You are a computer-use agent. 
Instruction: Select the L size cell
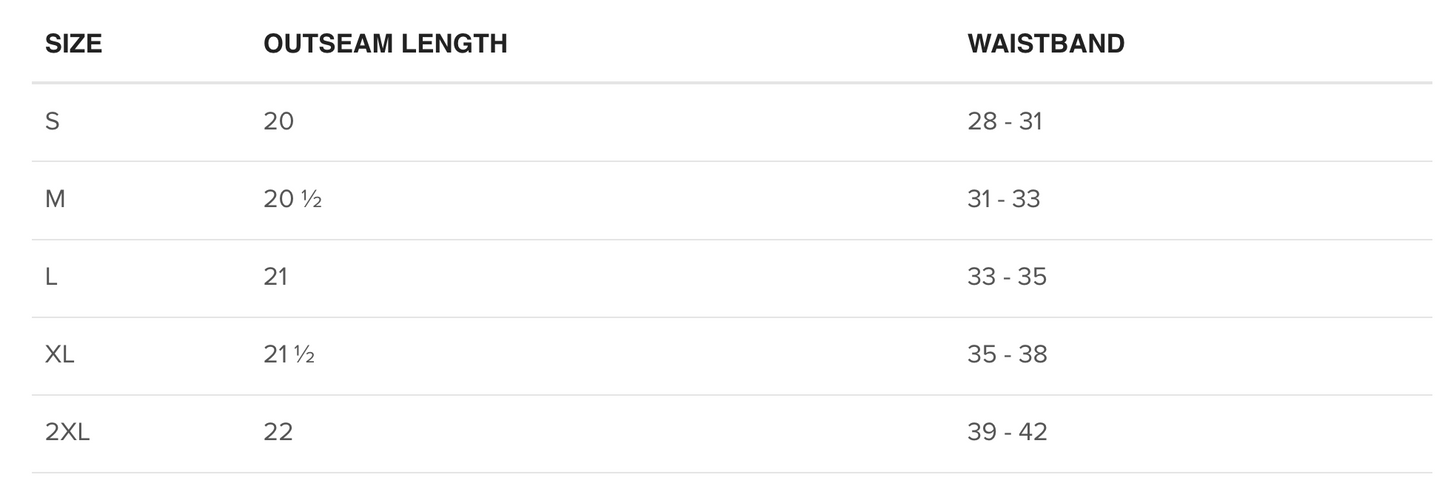[51, 277]
